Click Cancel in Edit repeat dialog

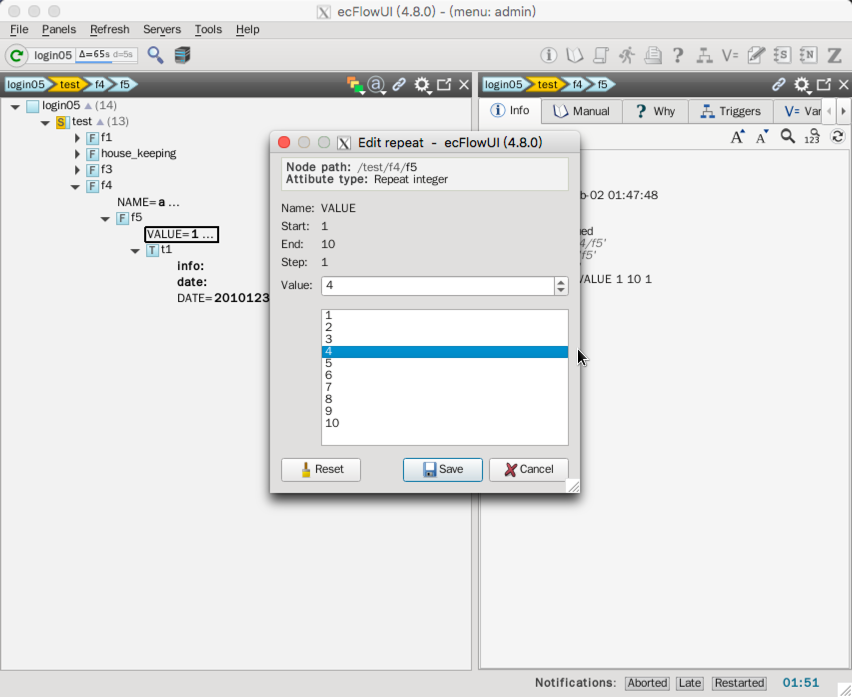tap(529, 469)
